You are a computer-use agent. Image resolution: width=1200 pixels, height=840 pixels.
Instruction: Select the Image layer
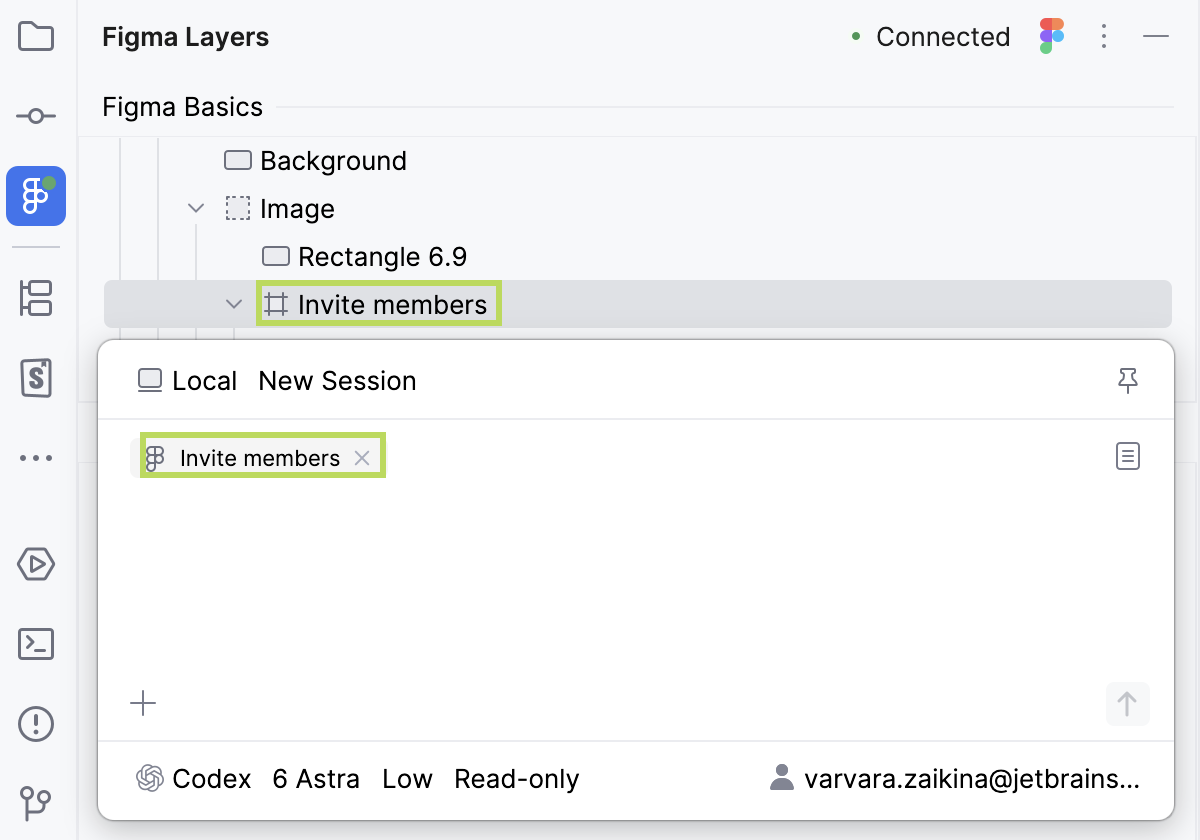(280, 209)
